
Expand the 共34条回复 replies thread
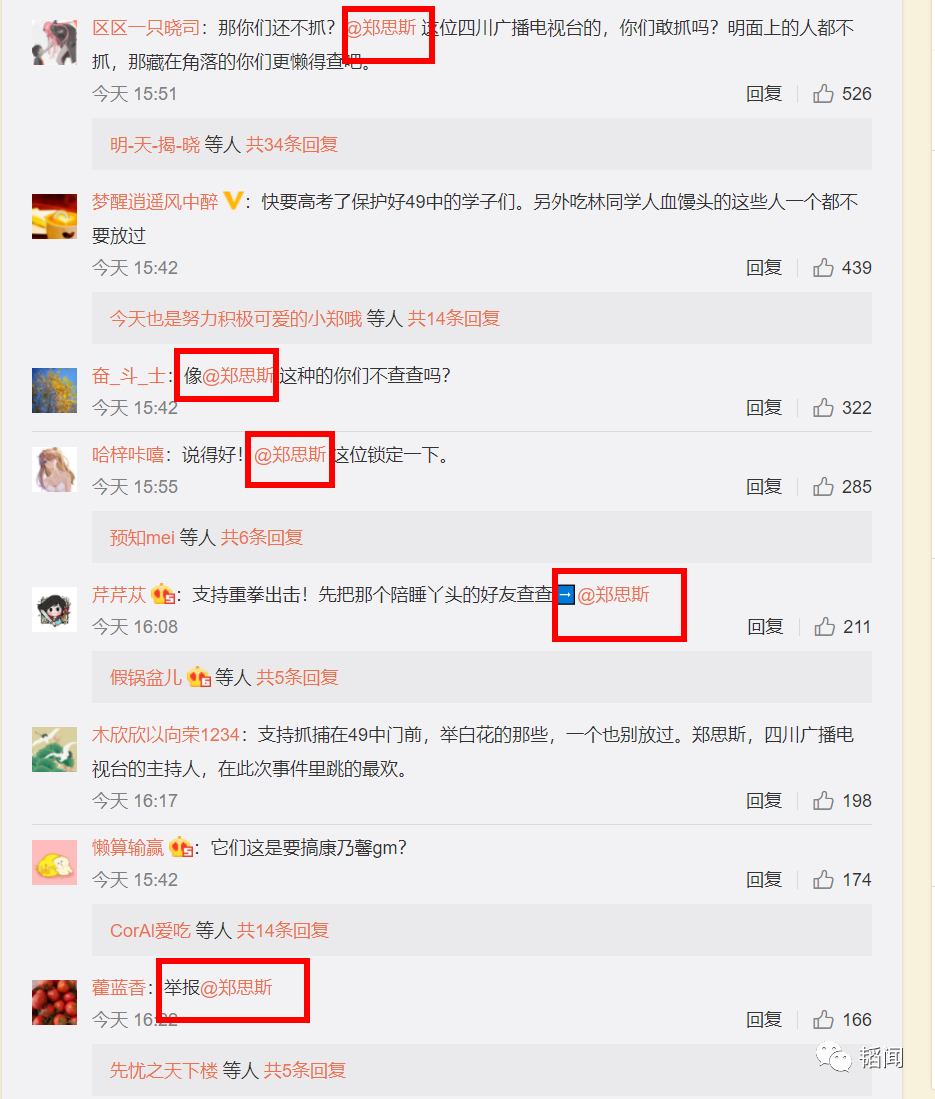coord(292,144)
